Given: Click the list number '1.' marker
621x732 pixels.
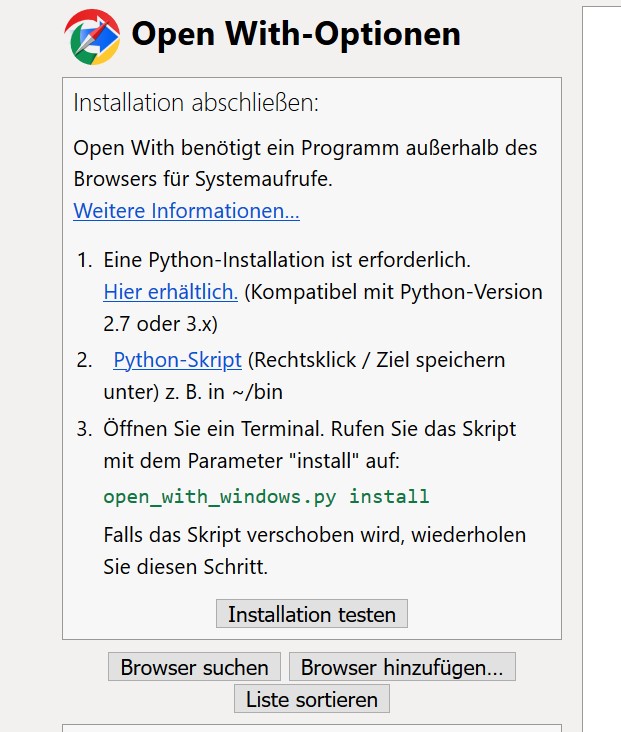Looking at the screenshot, I should click(x=85, y=260).
